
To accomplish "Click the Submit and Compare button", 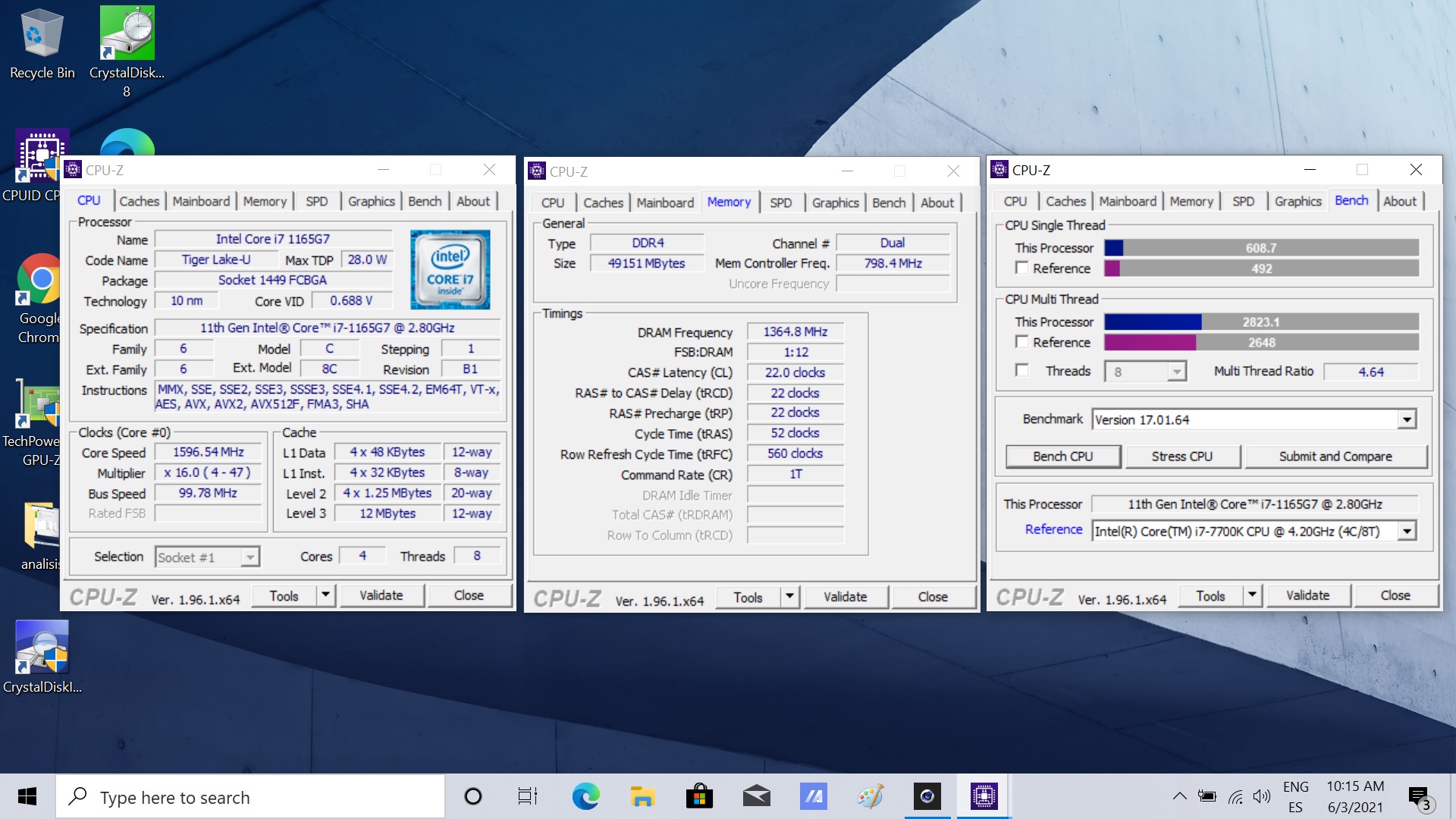I will point(1335,456).
